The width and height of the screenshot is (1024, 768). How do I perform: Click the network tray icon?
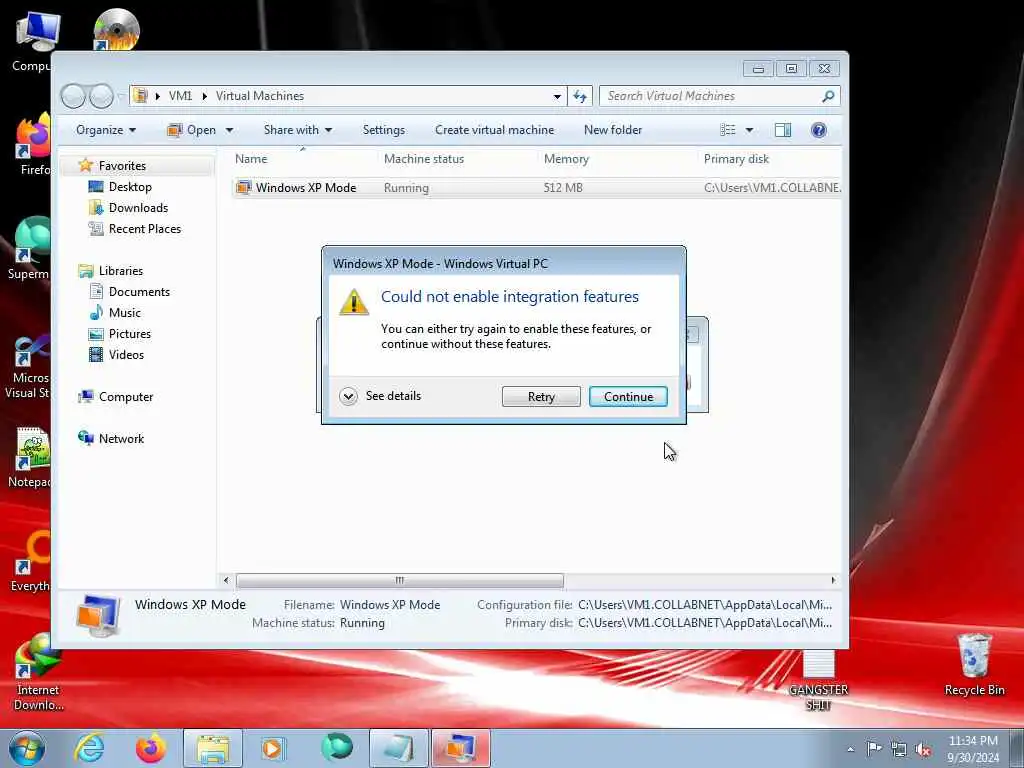click(899, 750)
